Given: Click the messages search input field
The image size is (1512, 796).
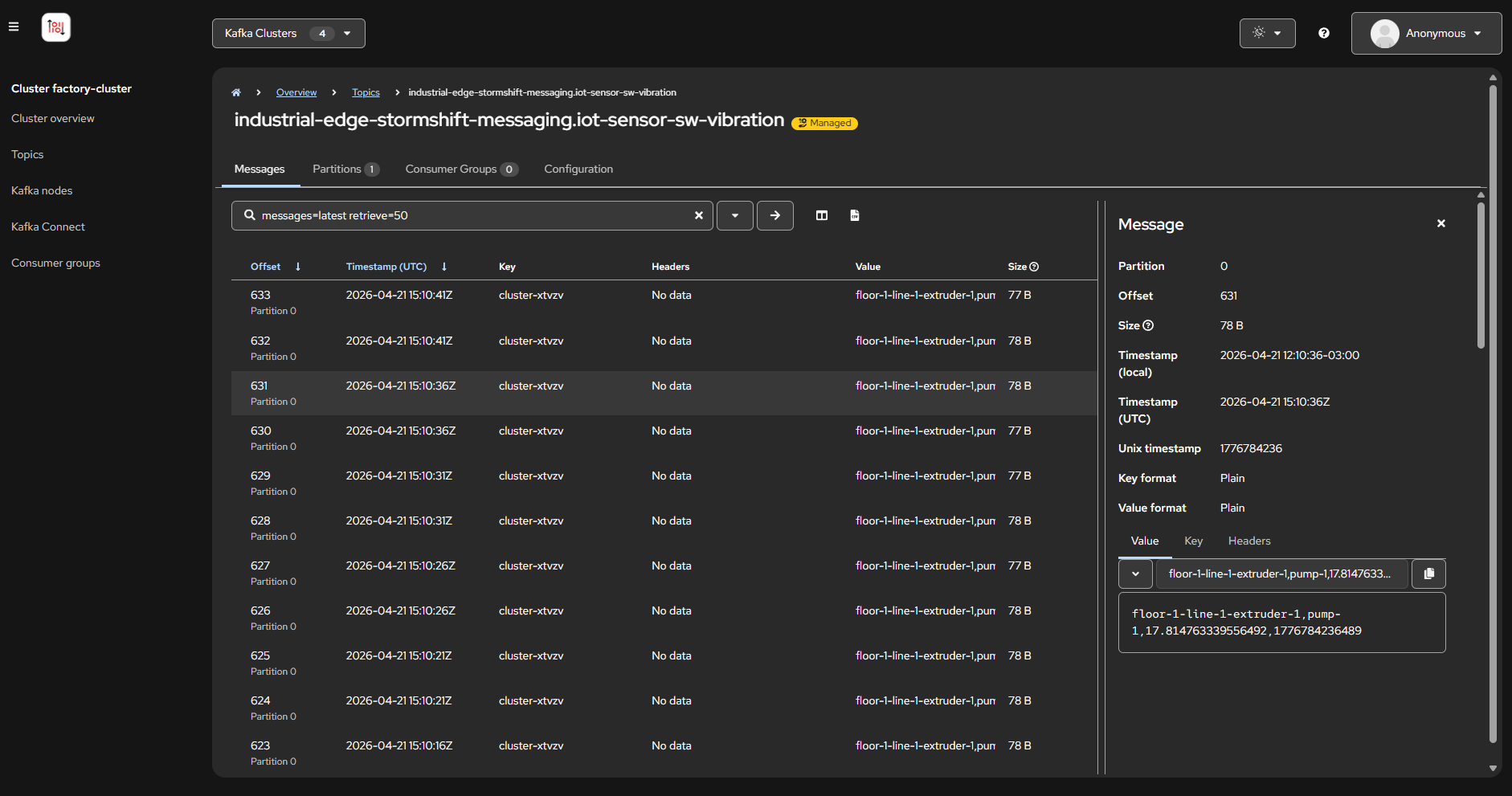Looking at the screenshot, I should [474, 215].
